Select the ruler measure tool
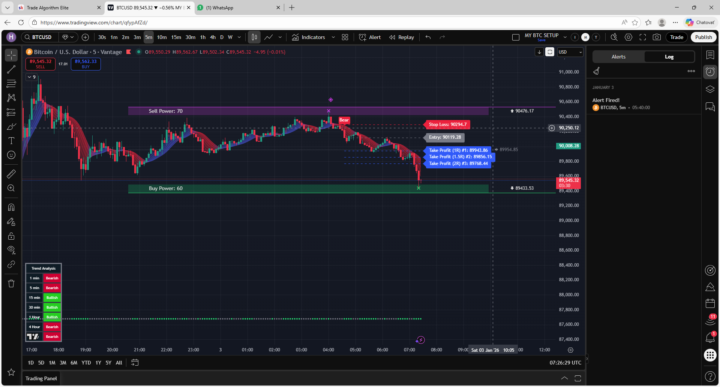 pyautogui.click(x=11, y=174)
